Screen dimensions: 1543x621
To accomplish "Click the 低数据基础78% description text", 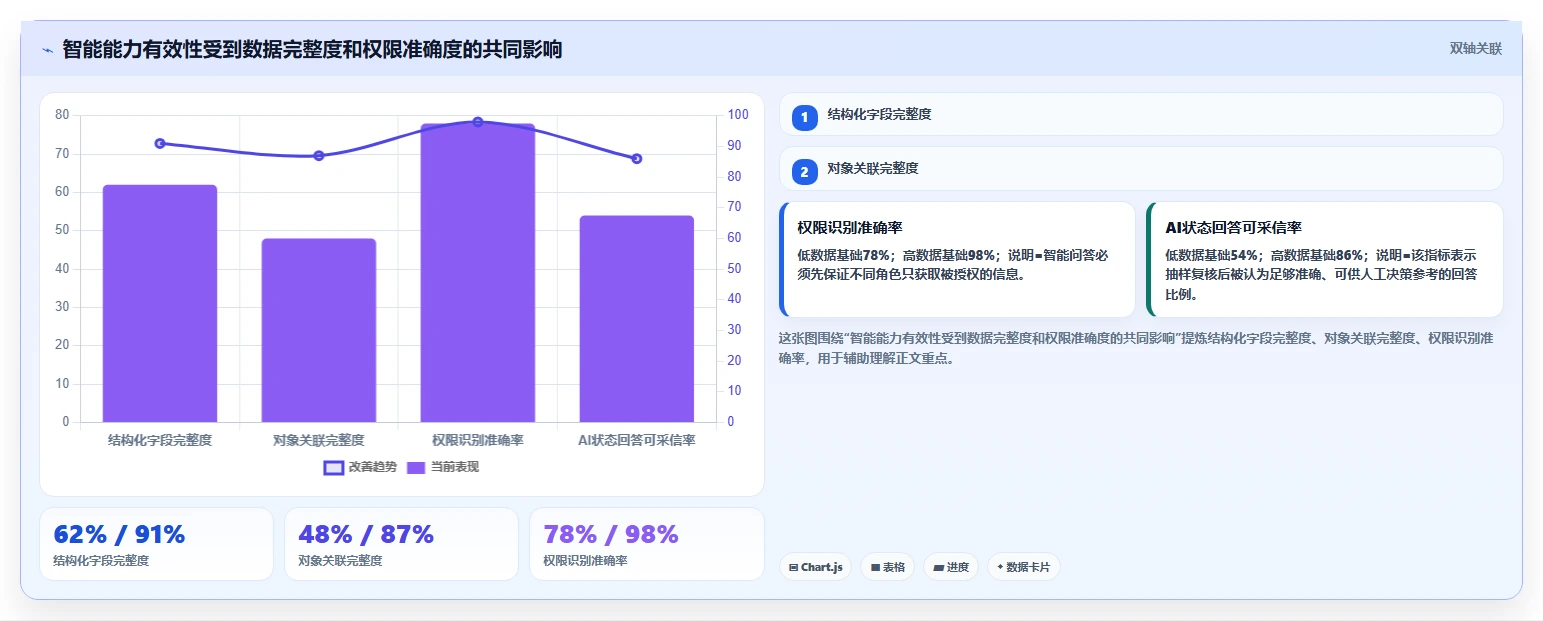I will pyautogui.click(x=953, y=264).
